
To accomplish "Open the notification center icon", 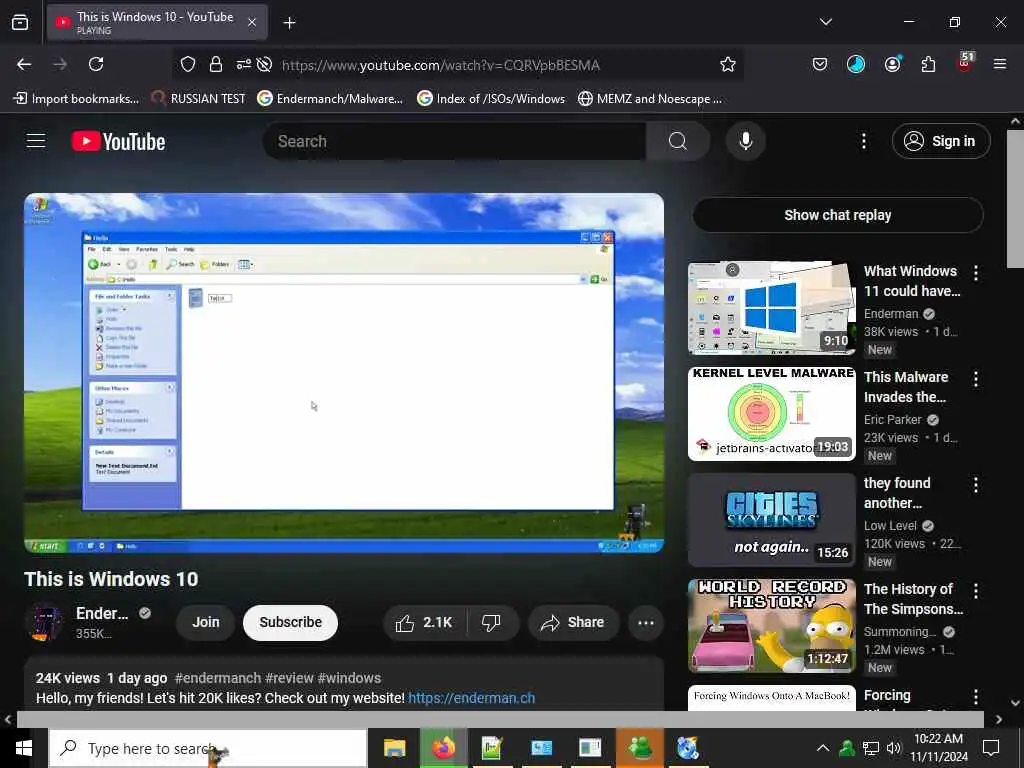I will pyautogui.click(x=991, y=748).
